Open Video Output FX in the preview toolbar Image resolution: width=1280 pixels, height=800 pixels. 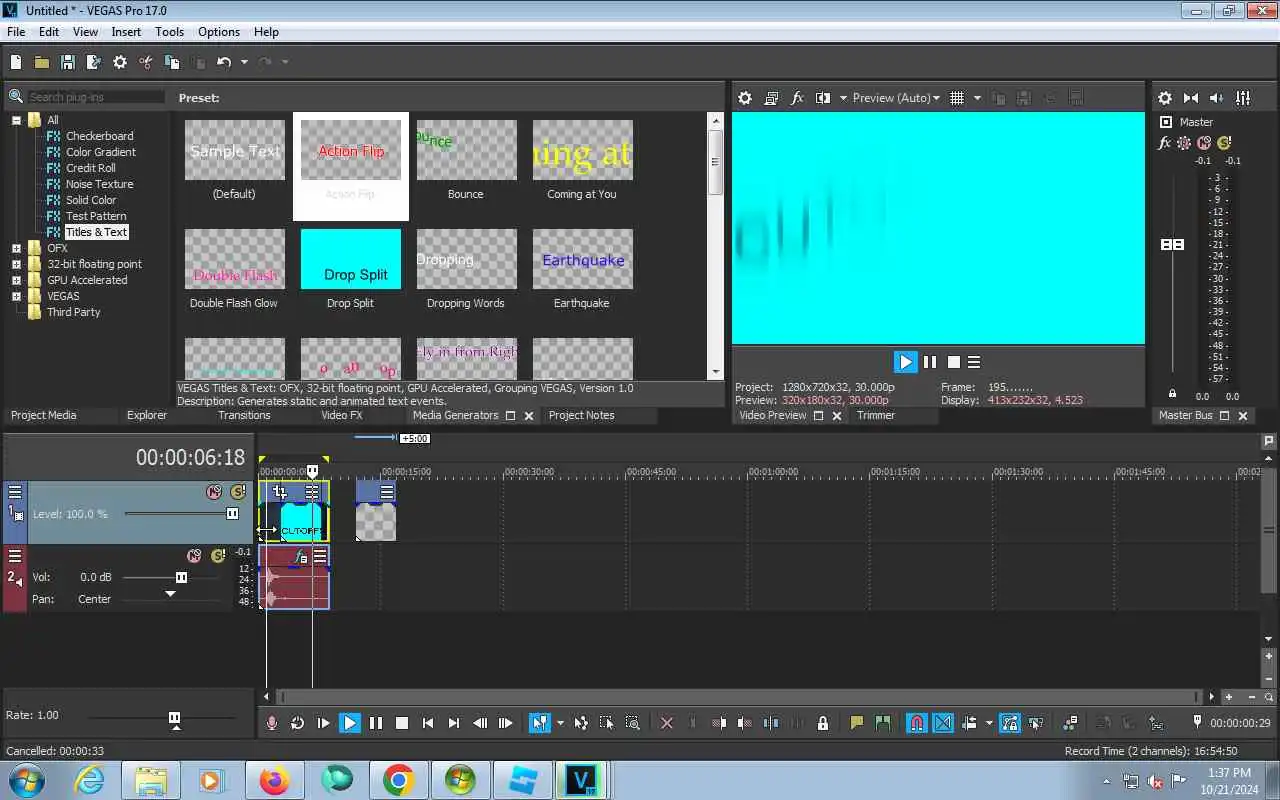pyautogui.click(x=797, y=98)
